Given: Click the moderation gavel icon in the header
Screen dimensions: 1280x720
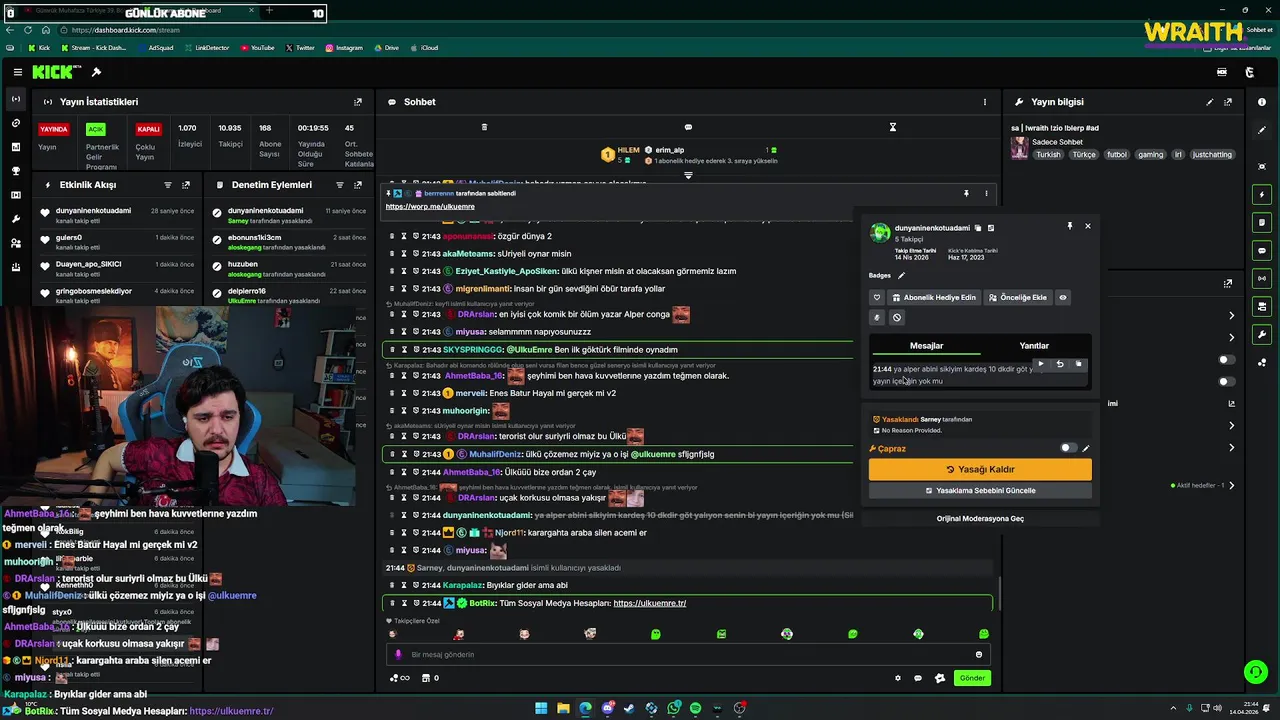Looking at the screenshot, I should 96,72.
